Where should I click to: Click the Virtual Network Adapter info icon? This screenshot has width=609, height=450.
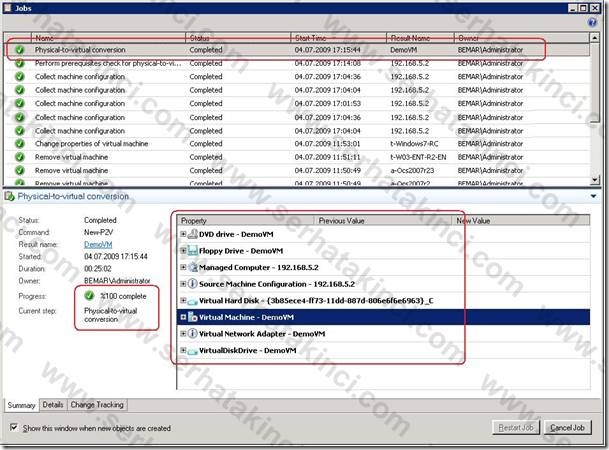[x=193, y=334]
